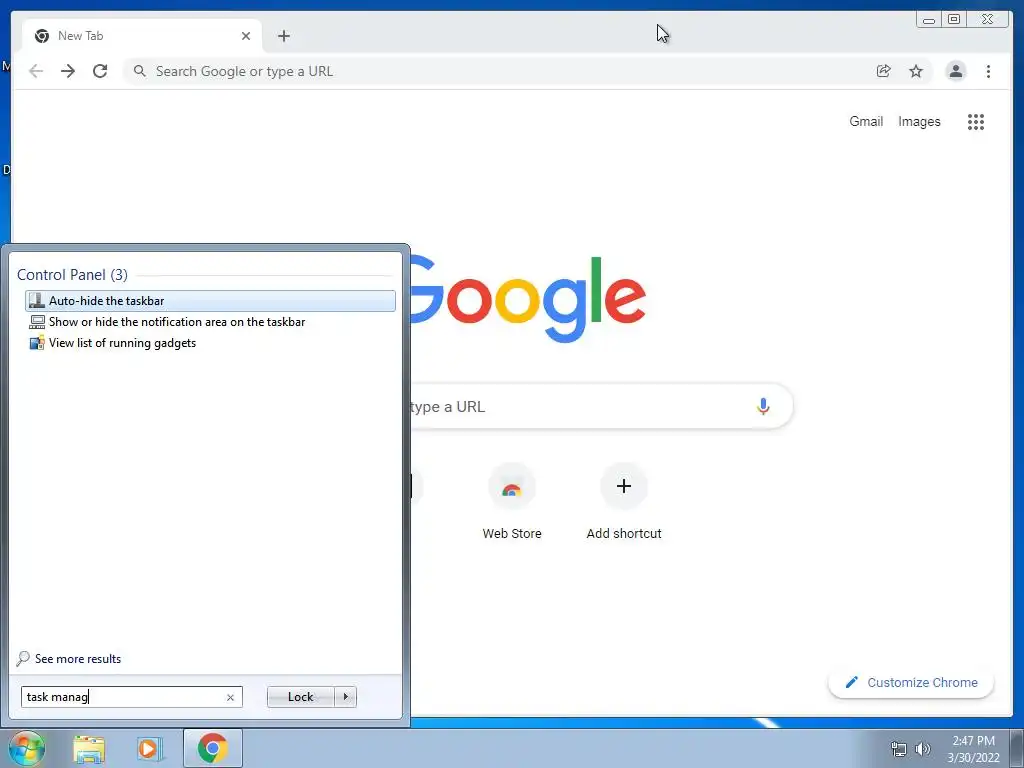1024x768 pixels.
Task: Open the Google apps grid
Action: point(976,121)
